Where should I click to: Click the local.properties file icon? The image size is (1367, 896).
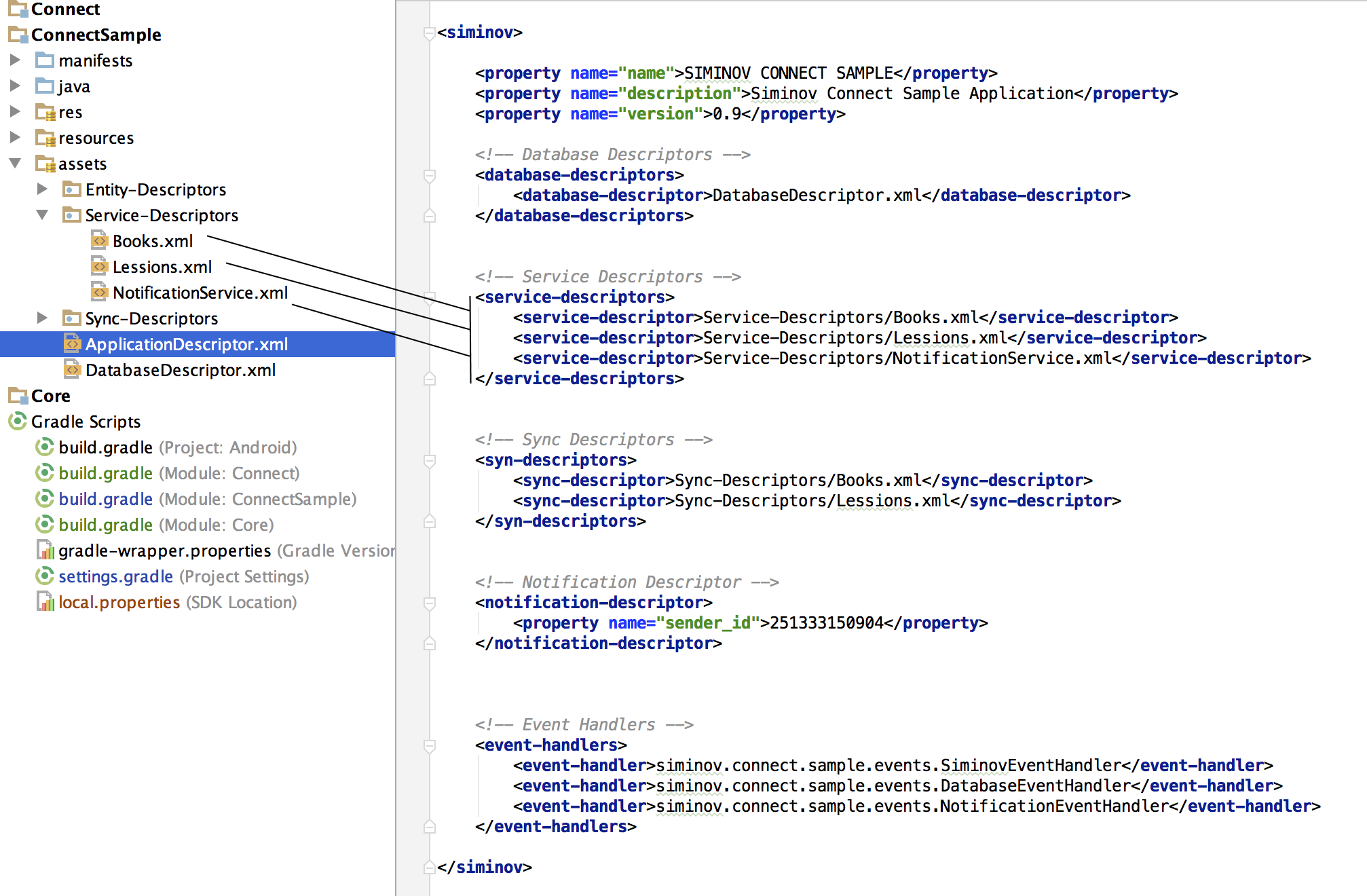tap(45, 601)
